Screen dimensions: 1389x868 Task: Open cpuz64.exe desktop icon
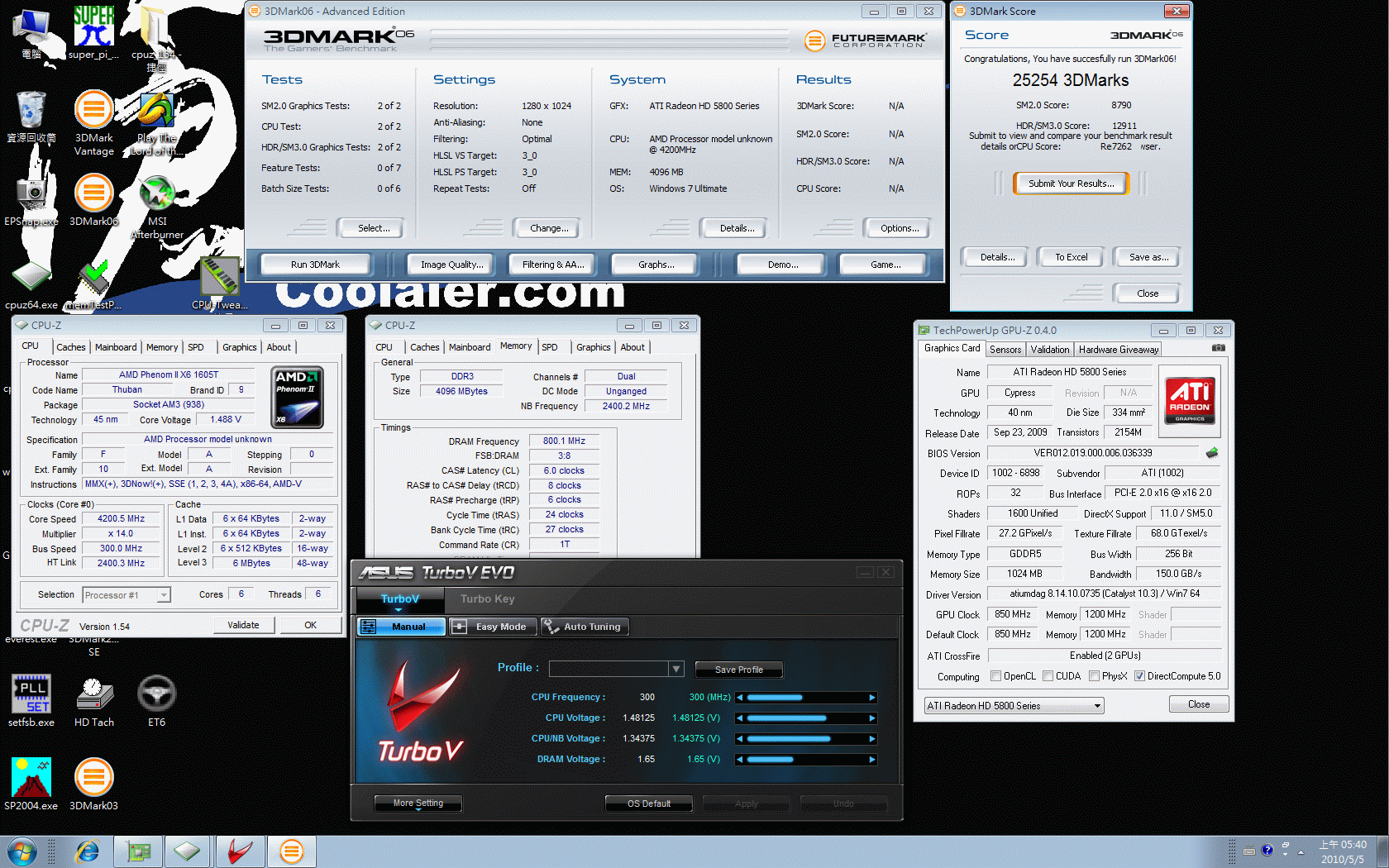pyautogui.click(x=31, y=285)
